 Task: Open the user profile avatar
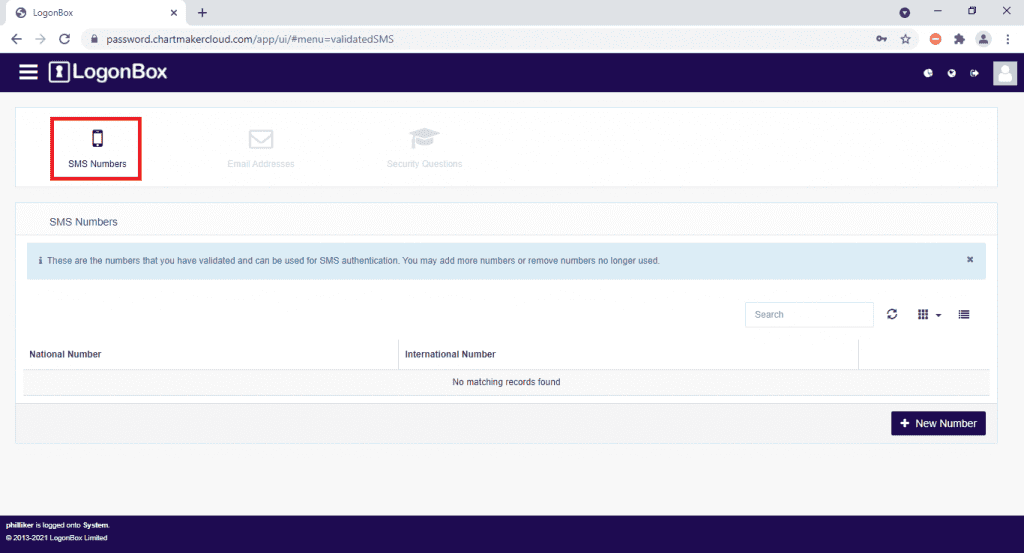pos(1004,73)
